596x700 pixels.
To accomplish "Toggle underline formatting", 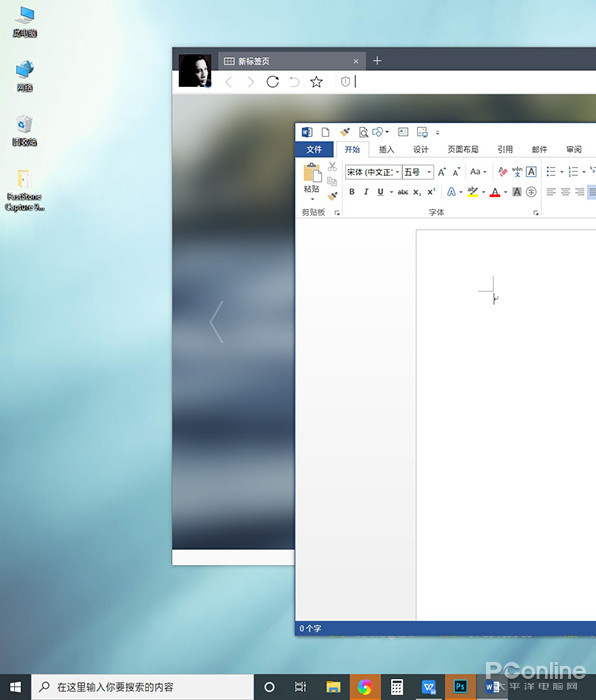I will tap(380, 192).
